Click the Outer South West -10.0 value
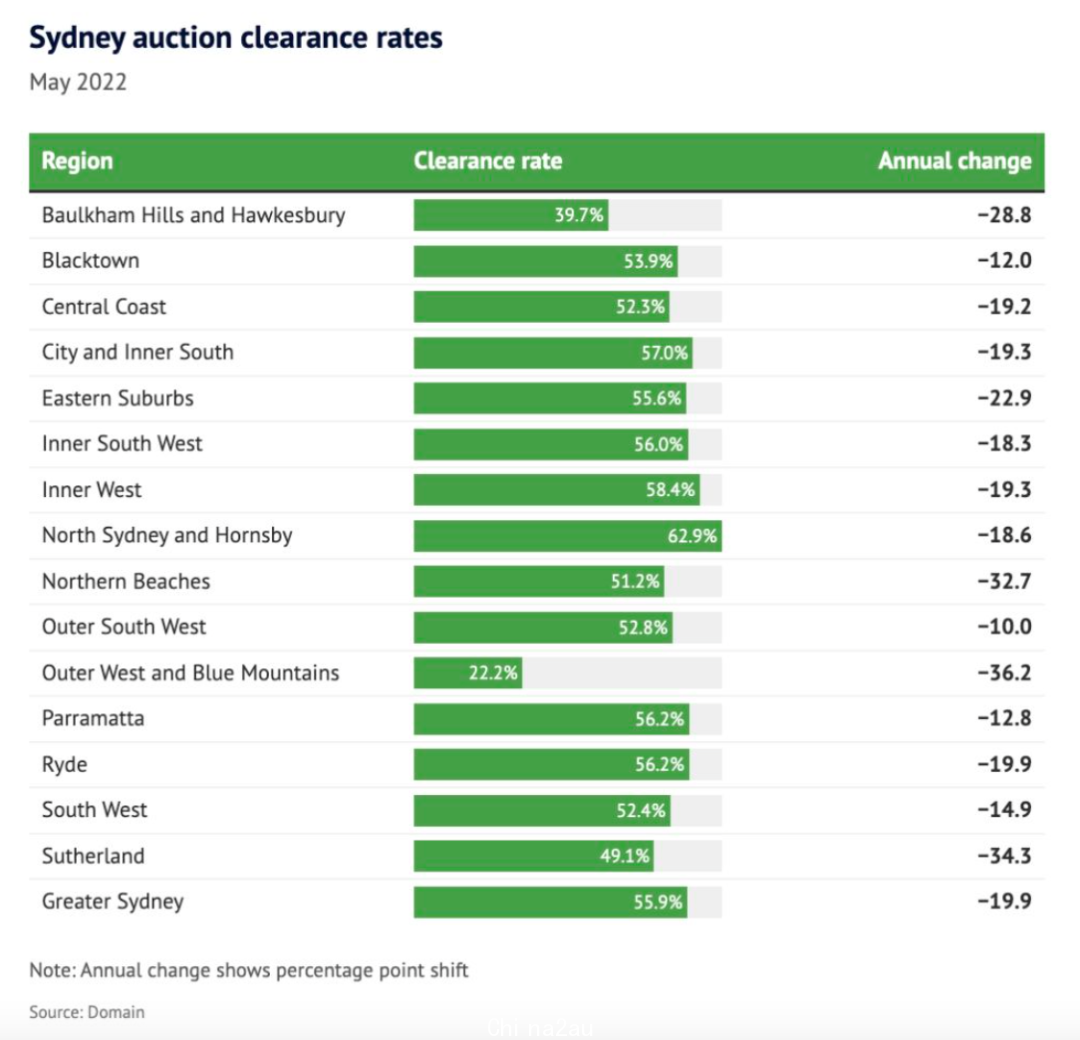This screenshot has height=1040, width=1080. tap(1004, 627)
